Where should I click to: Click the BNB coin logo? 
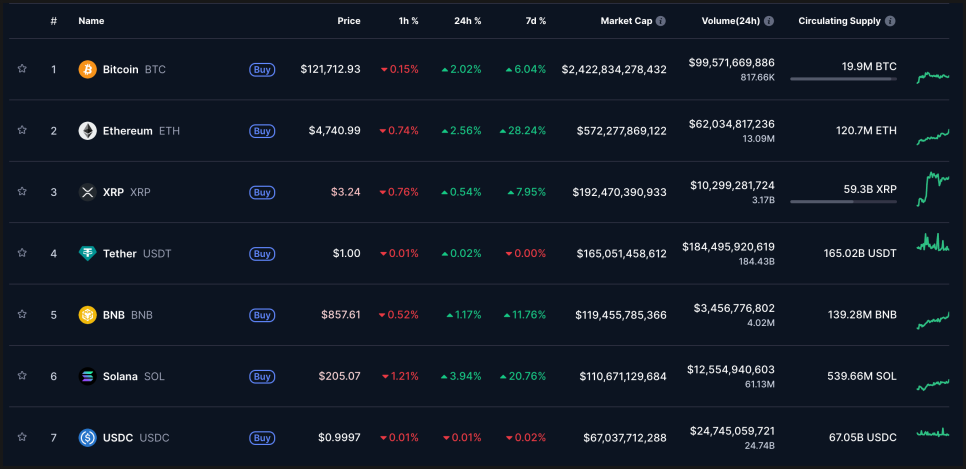click(87, 315)
